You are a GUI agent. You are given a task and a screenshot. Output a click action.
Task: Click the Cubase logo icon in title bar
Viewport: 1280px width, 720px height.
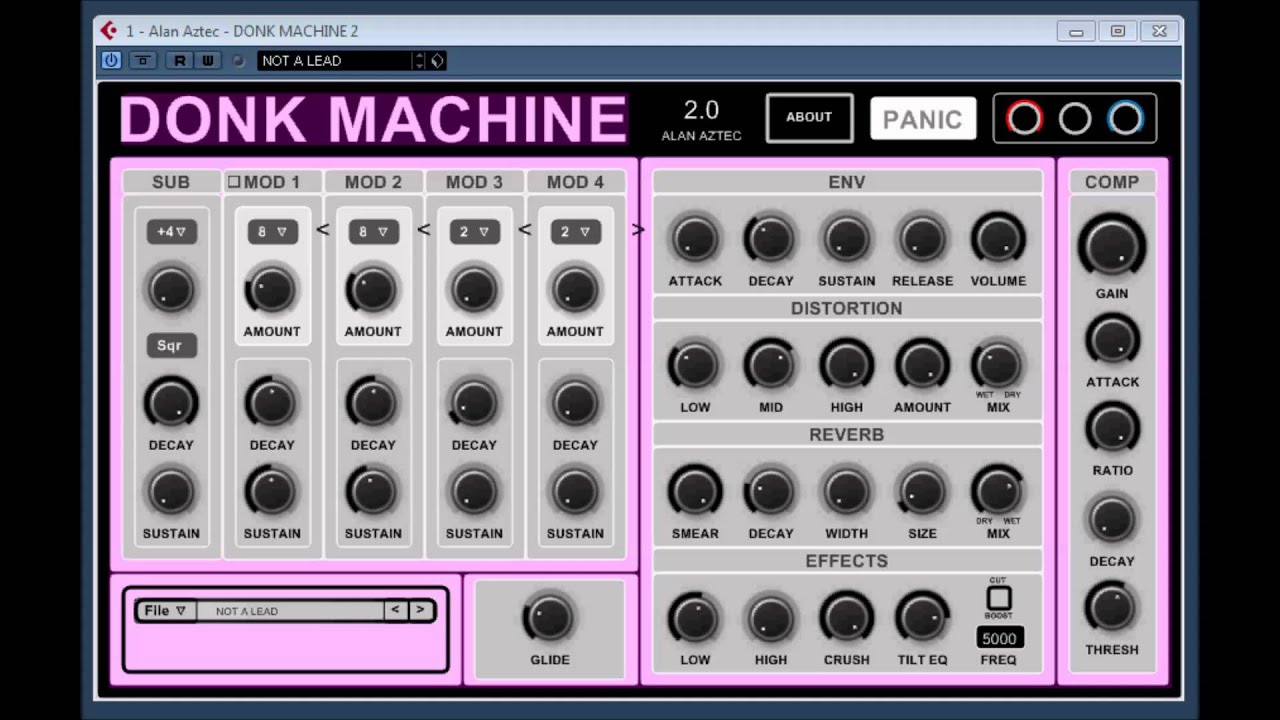point(109,31)
